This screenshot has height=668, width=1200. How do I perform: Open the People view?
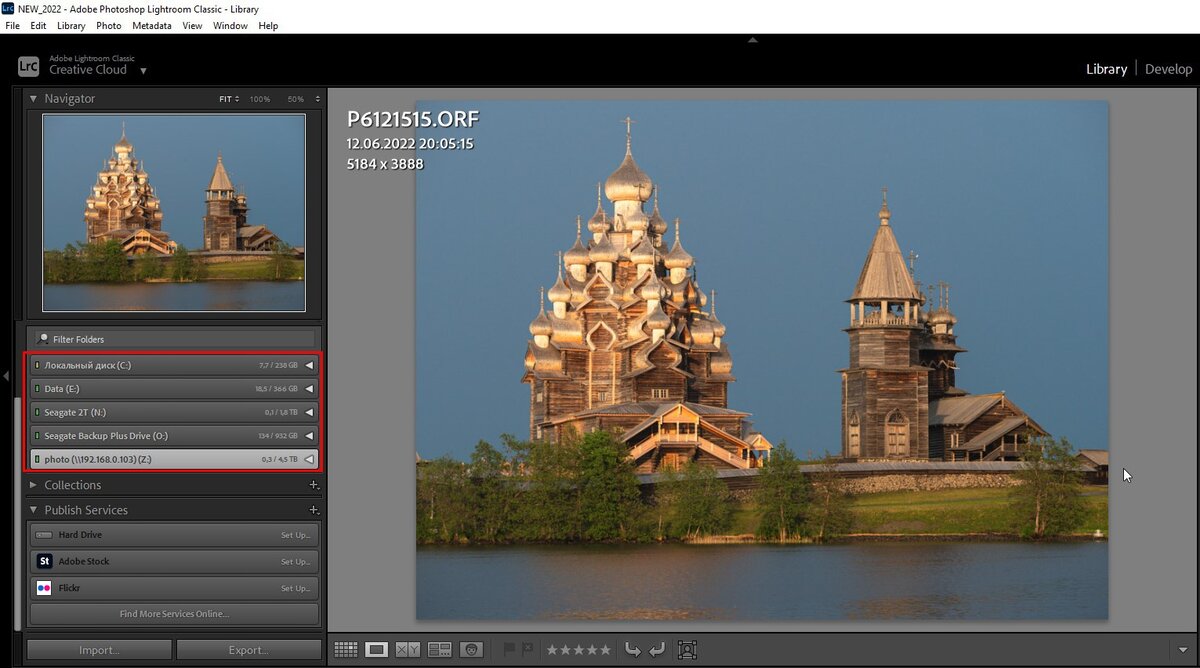(x=470, y=649)
